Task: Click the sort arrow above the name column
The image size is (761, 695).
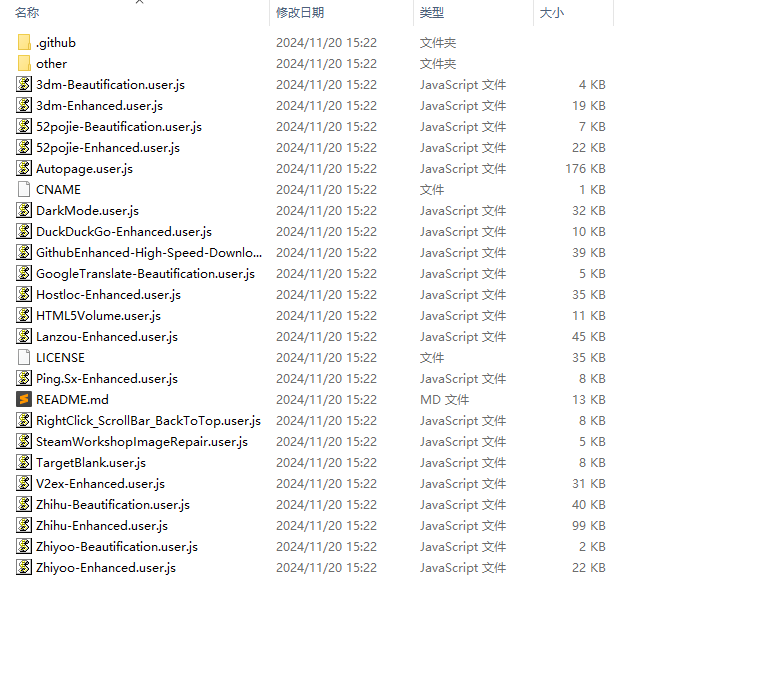Action: [x=139, y=3]
